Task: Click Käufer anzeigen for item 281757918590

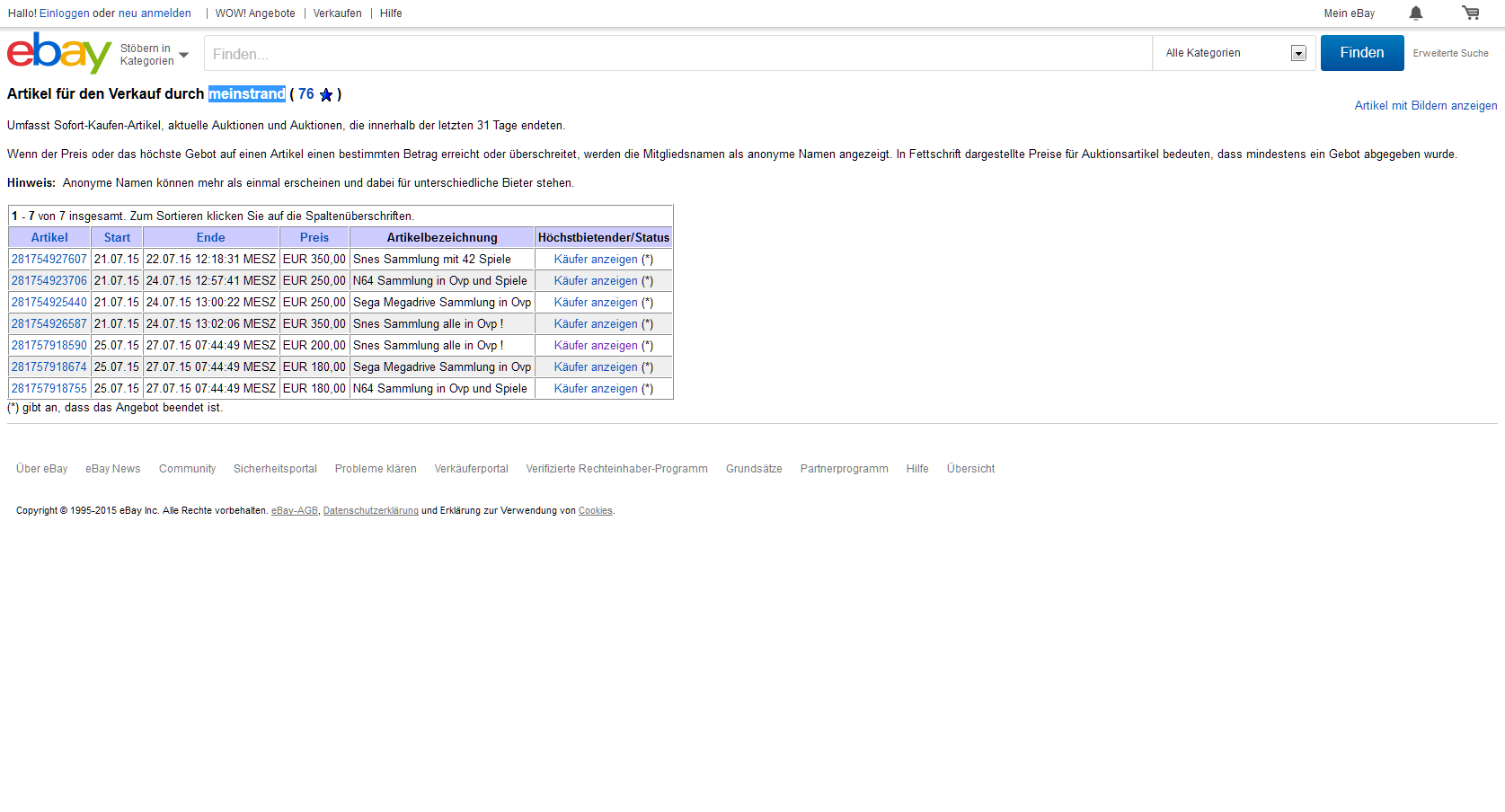Action: 596,345
